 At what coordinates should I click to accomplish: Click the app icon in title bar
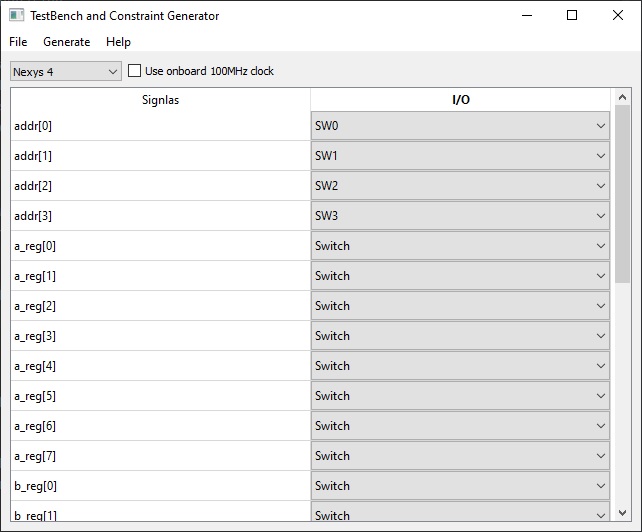click(x=16, y=16)
